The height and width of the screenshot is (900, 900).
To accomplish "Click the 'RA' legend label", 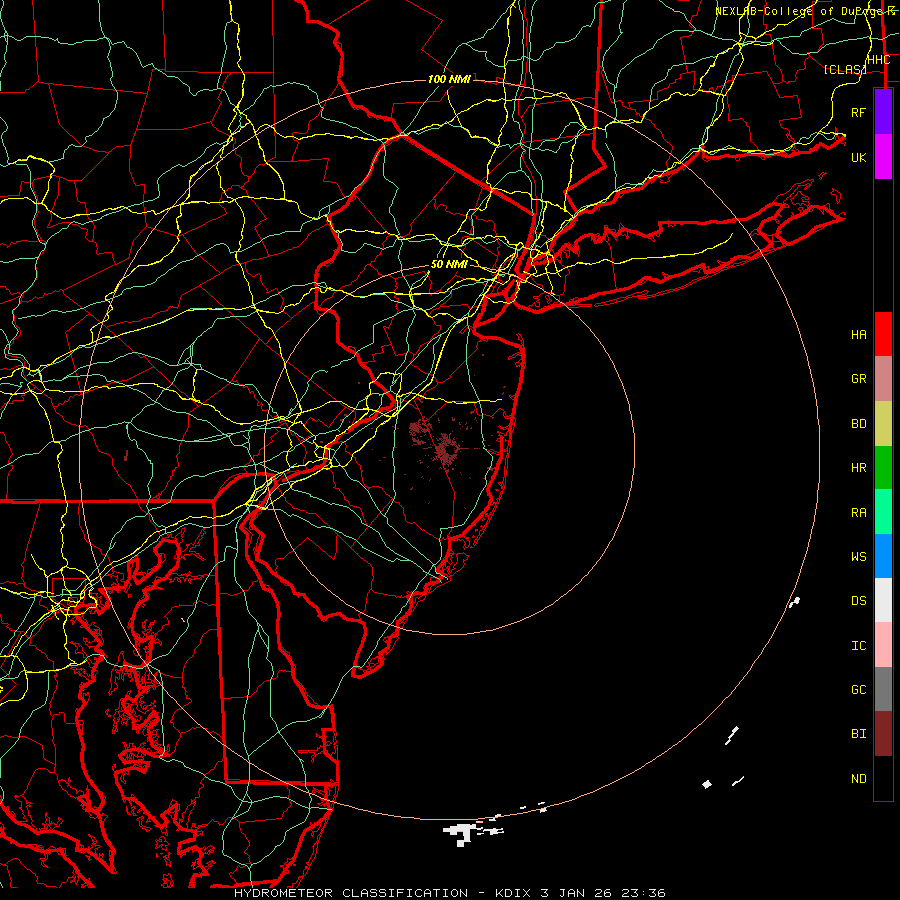I will 858,513.
